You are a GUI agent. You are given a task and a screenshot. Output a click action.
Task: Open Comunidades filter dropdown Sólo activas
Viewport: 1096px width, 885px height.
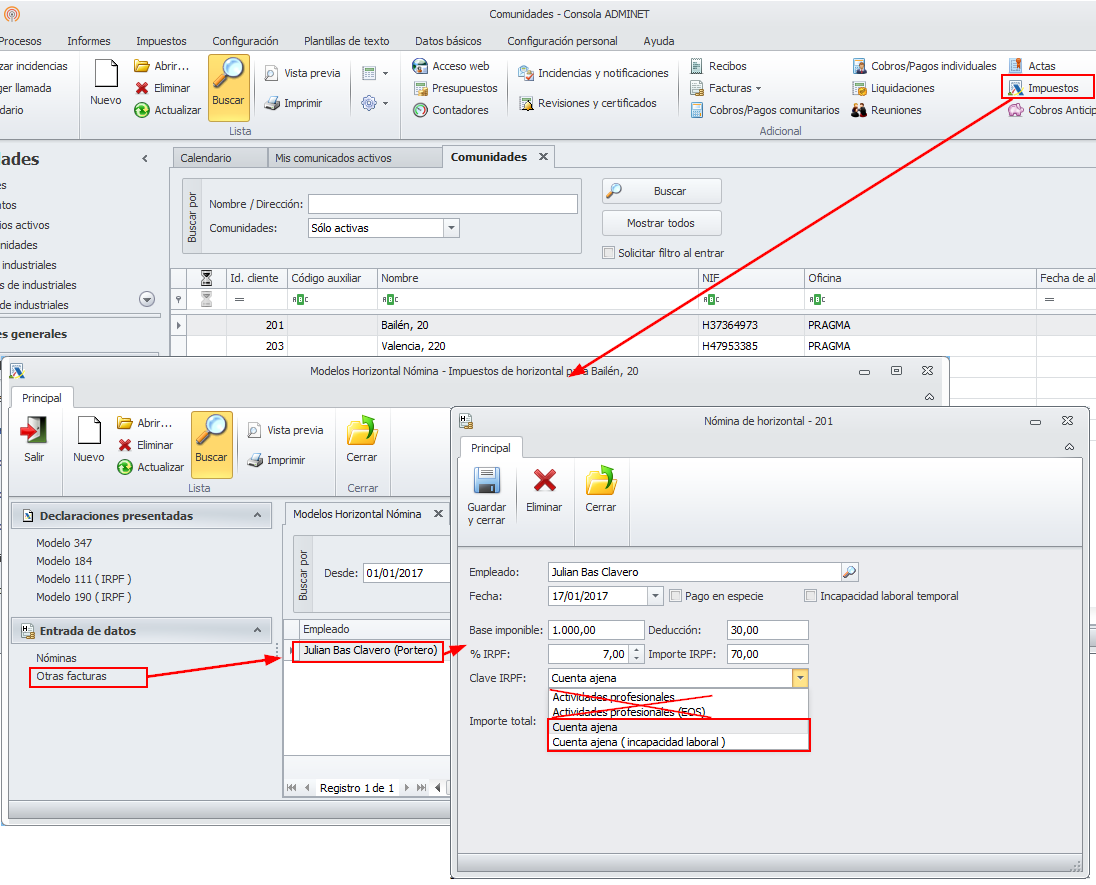[x=451, y=228]
